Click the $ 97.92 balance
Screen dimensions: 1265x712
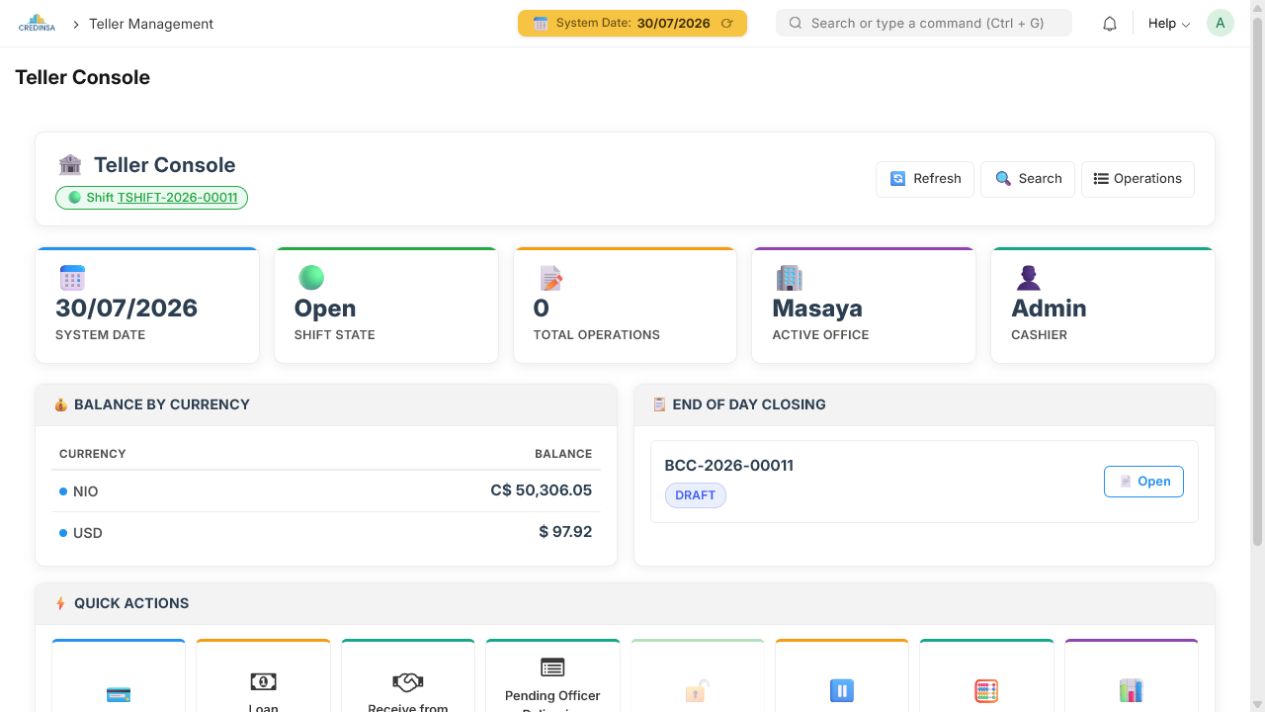[565, 531]
